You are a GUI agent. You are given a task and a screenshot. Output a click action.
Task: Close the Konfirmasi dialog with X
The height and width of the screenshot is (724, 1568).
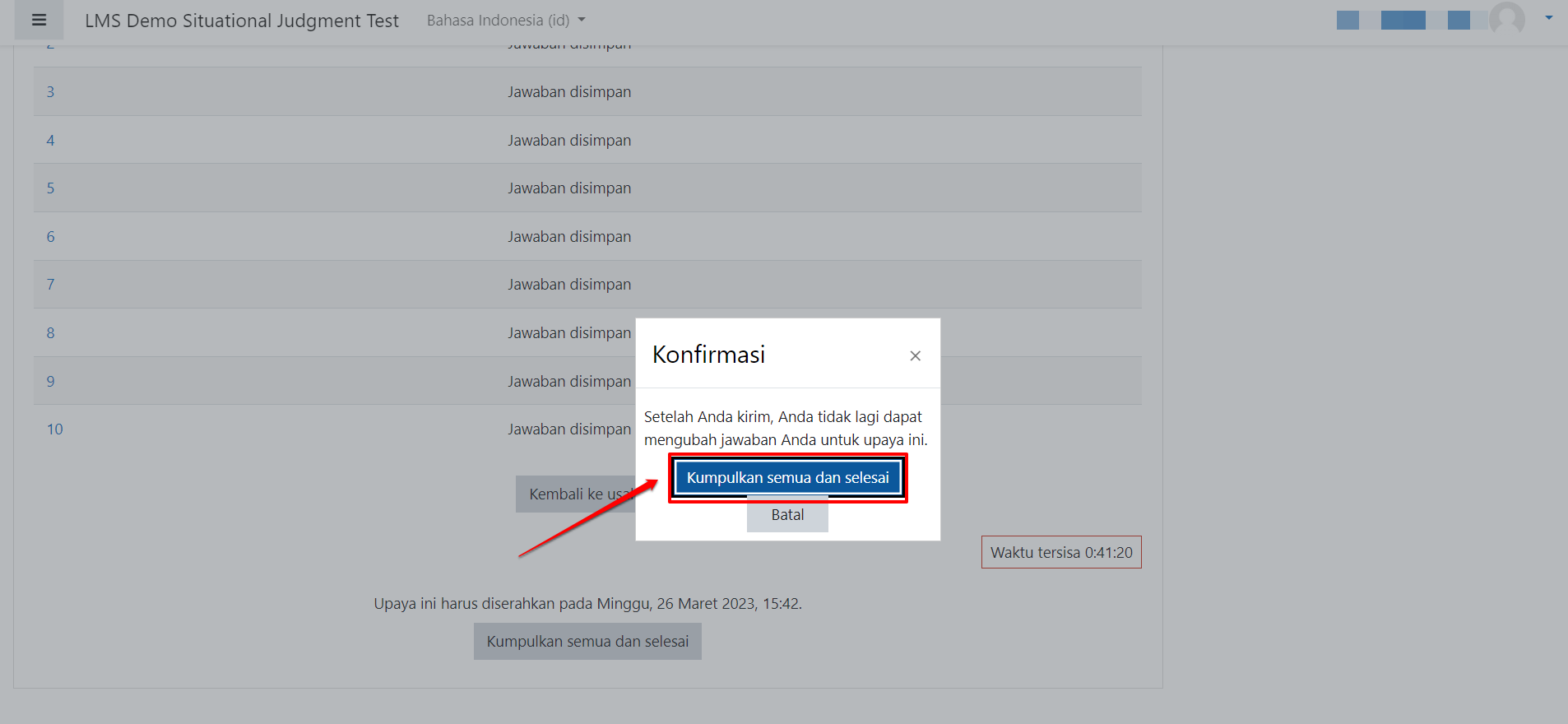pos(915,355)
